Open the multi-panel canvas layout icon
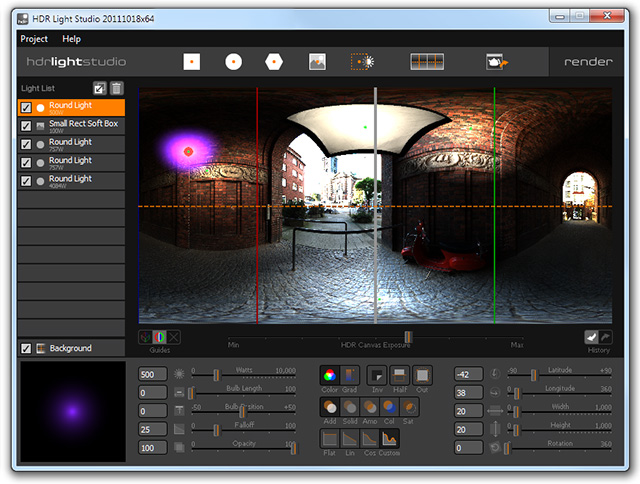The image size is (640, 484). (x=427, y=62)
